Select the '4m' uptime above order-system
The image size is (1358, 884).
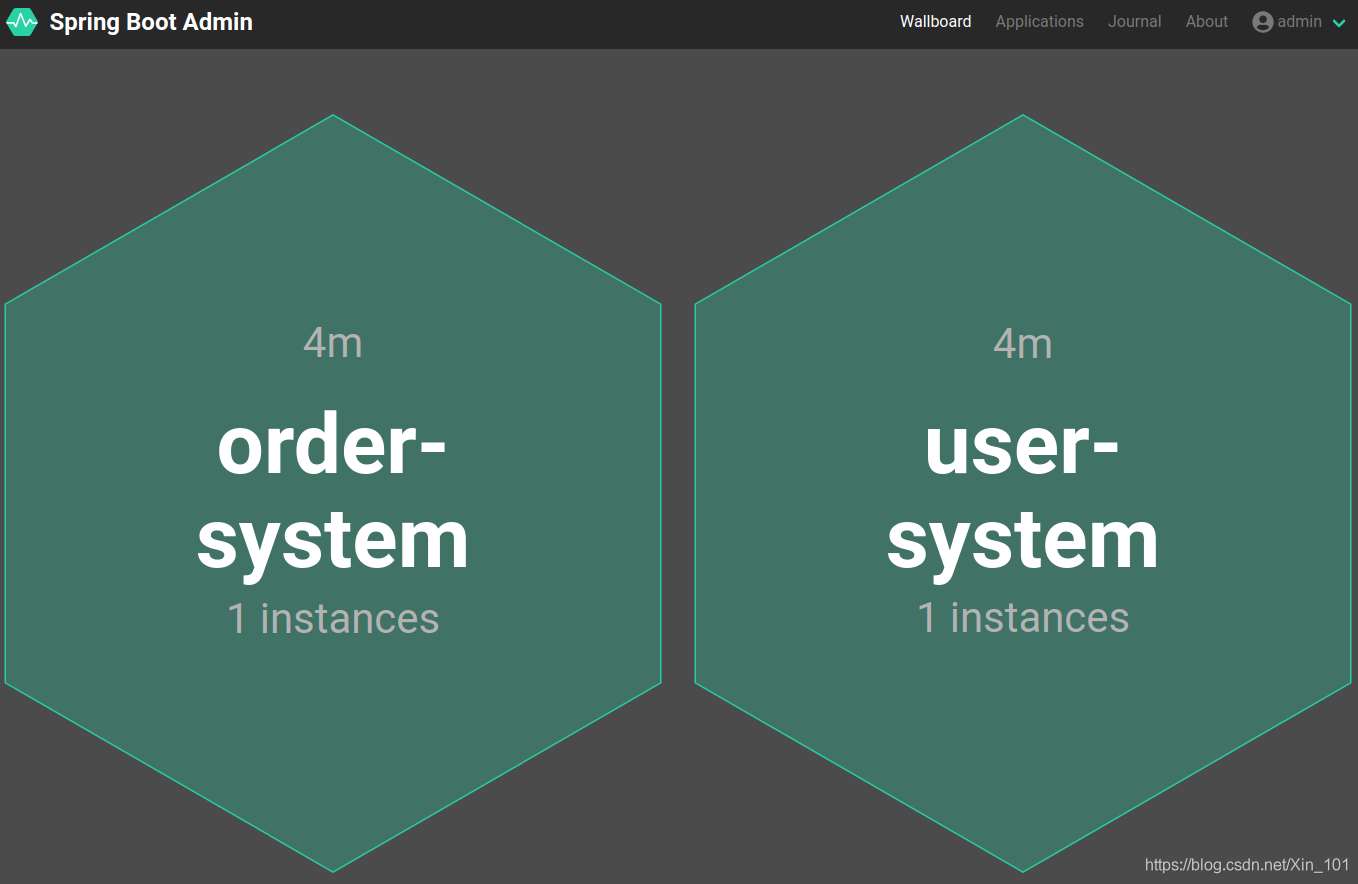click(x=333, y=343)
